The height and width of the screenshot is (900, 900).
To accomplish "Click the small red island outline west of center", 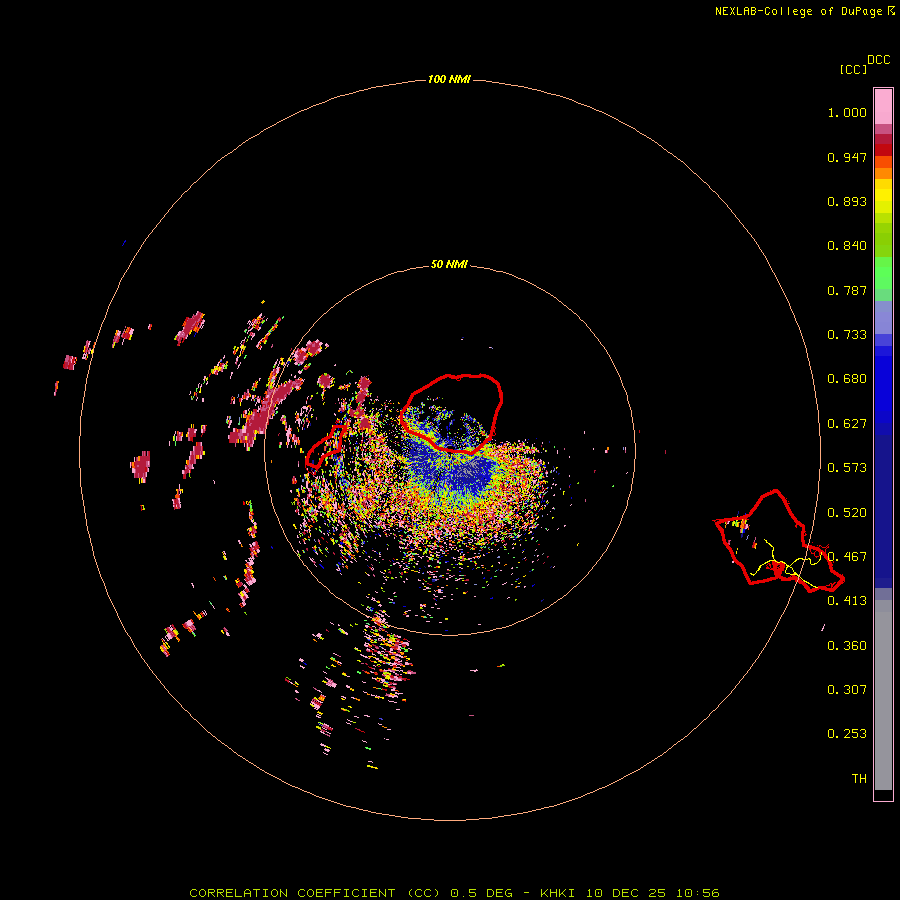I will coord(326,446).
